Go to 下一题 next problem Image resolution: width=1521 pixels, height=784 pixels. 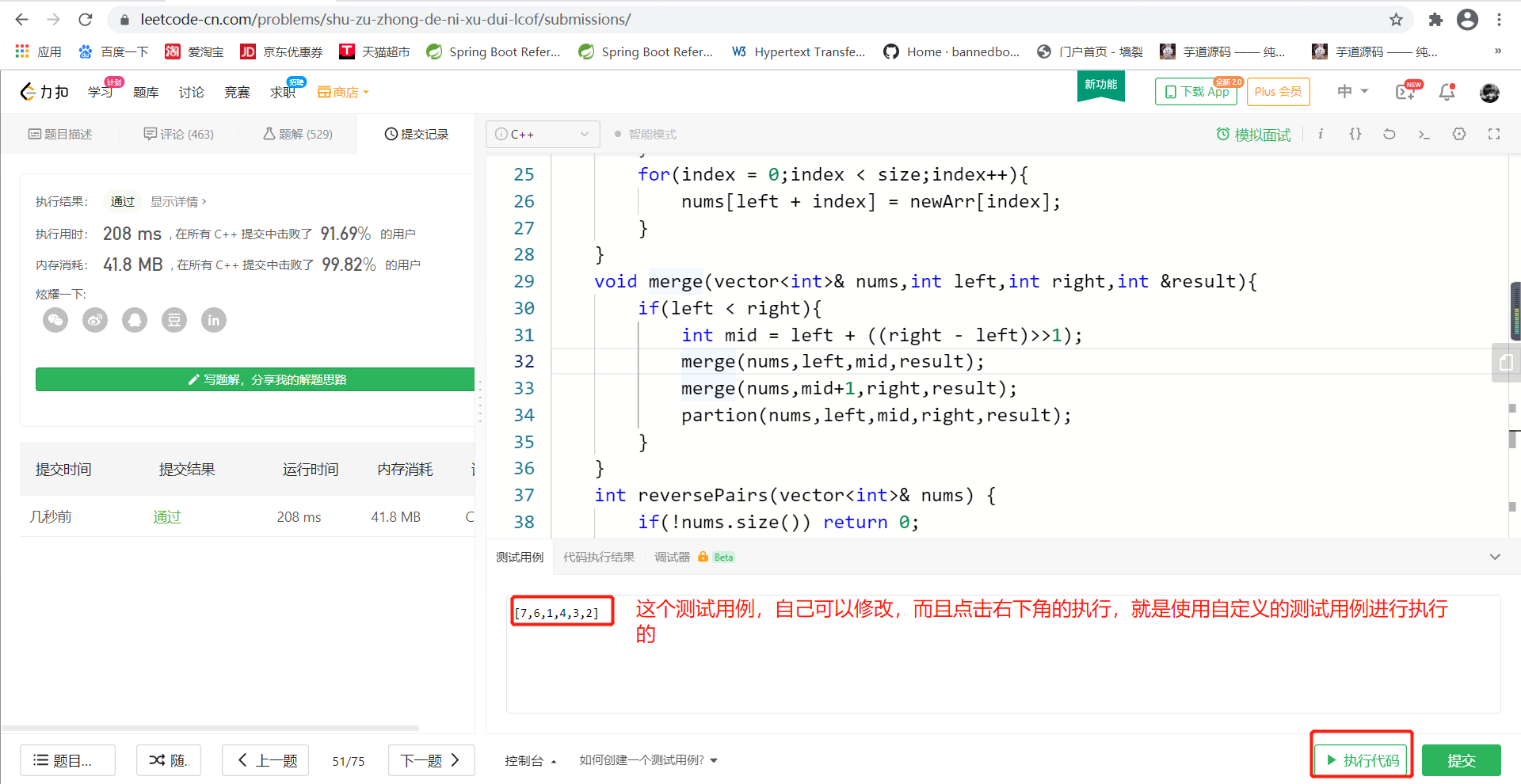pos(431,760)
